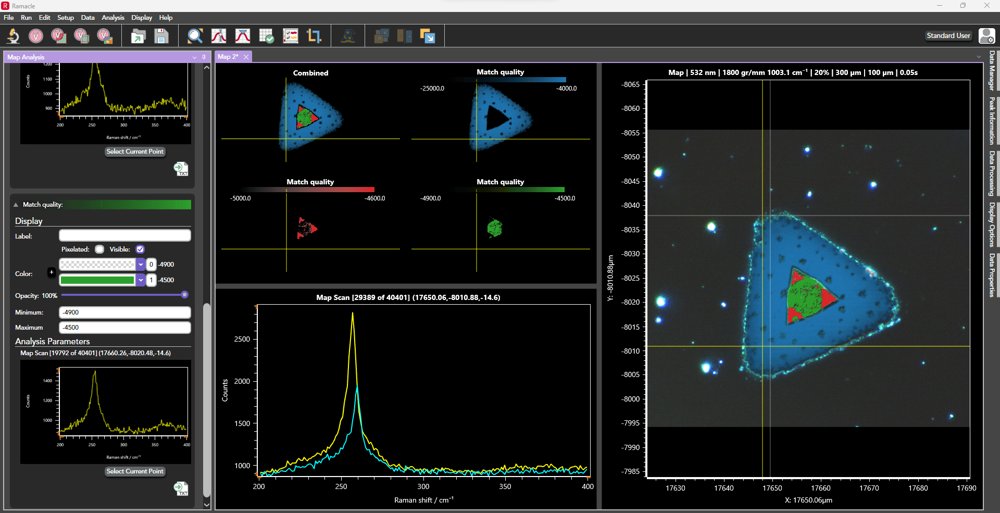The height and width of the screenshot is (513, 1000).
Task: Click the grid icon with the green checkmark
Action: pyautogui.click(x=267, y=36)
